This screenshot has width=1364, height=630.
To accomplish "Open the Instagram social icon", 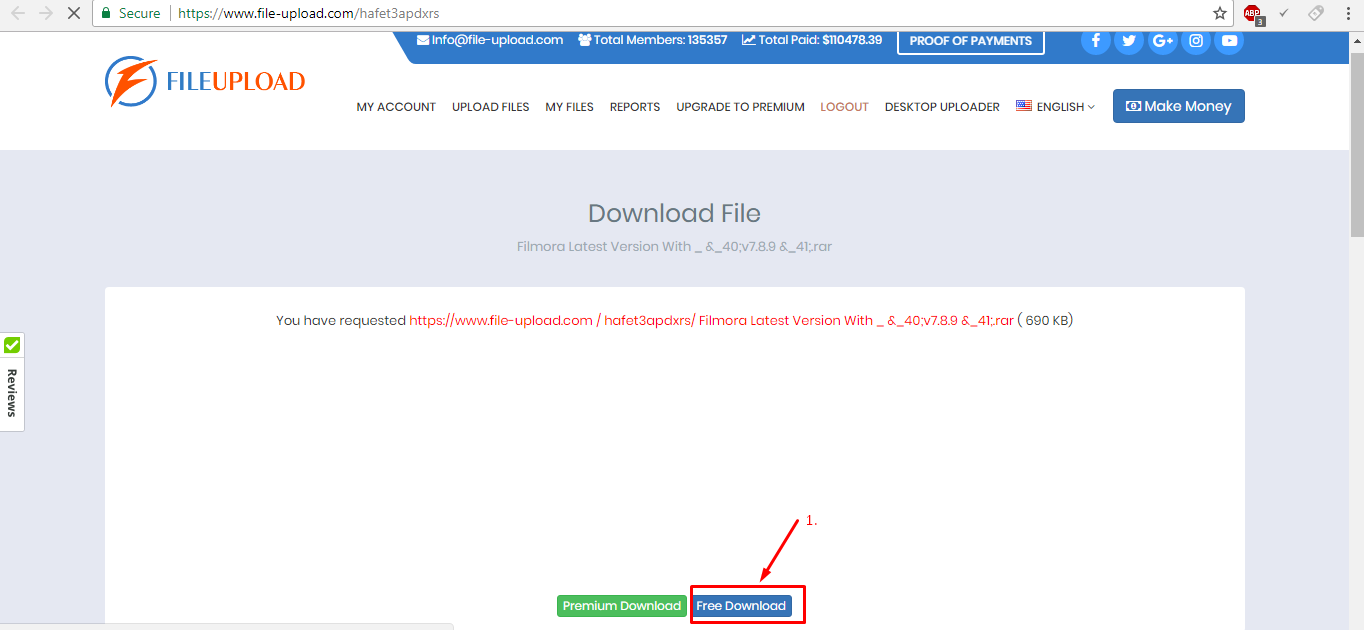I will point(1196,41).
